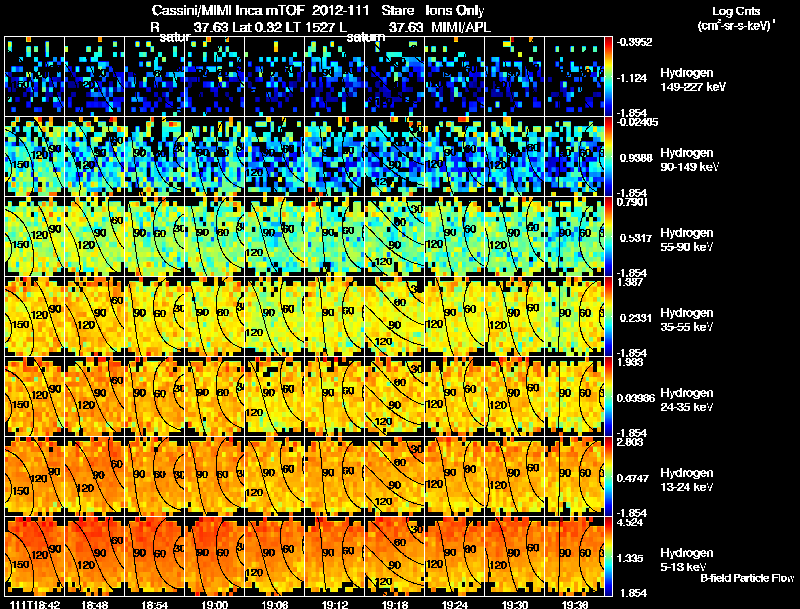Click the 'B-field Particle Flow' caption
Screen dimensions: 800x609
tap(746, 578)
